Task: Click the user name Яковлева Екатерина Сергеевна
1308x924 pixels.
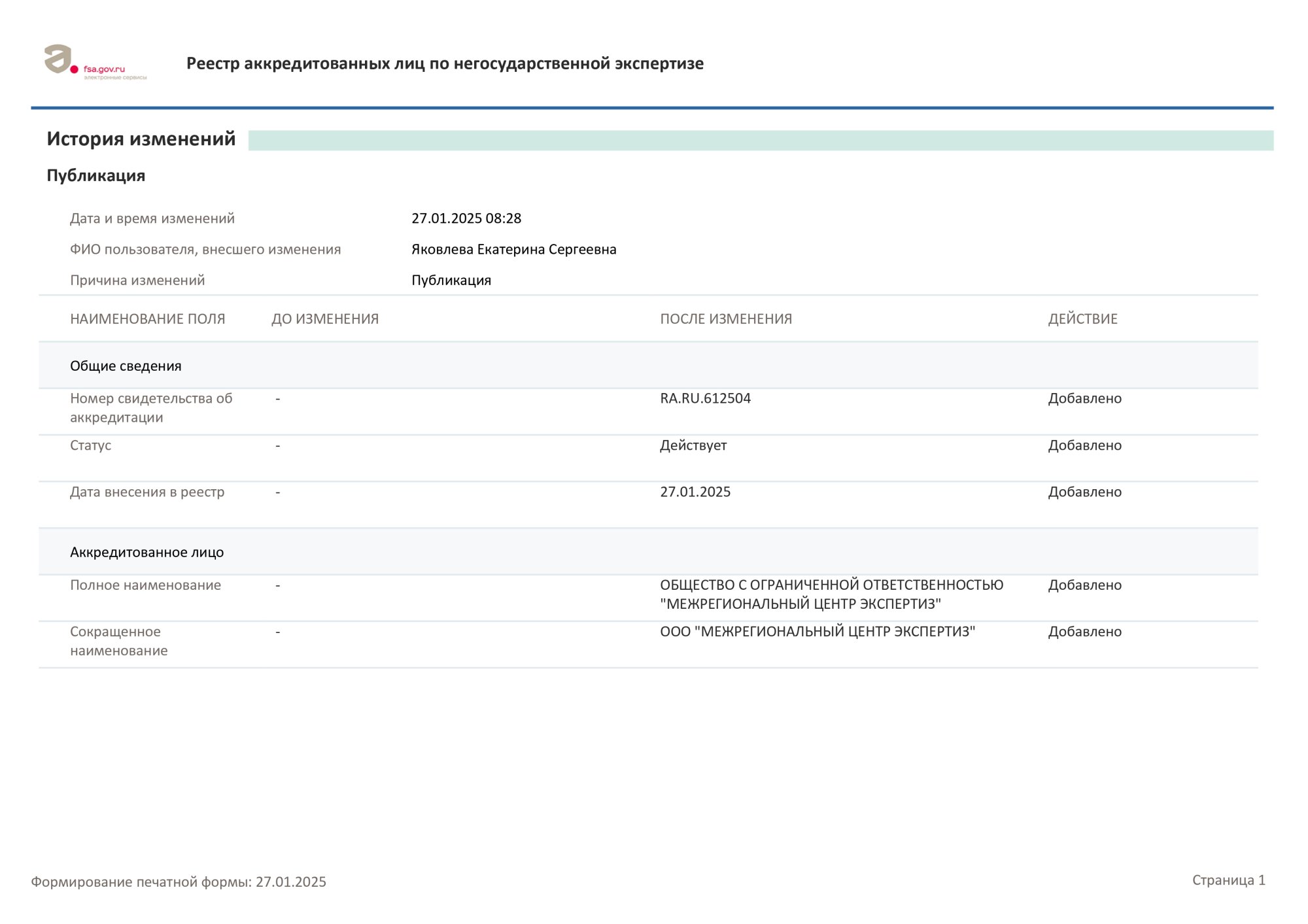Action: tap(513, 249)
